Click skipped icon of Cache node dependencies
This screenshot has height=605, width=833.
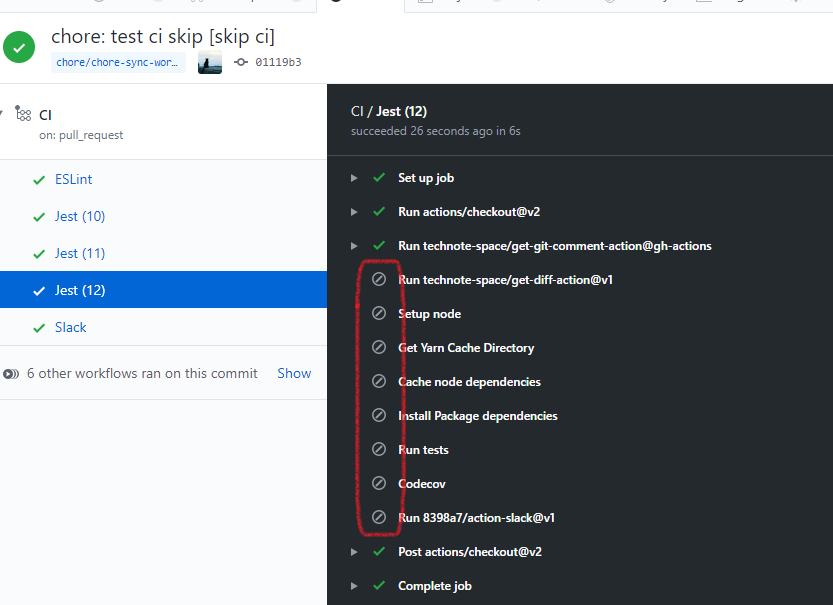[379, 381]
